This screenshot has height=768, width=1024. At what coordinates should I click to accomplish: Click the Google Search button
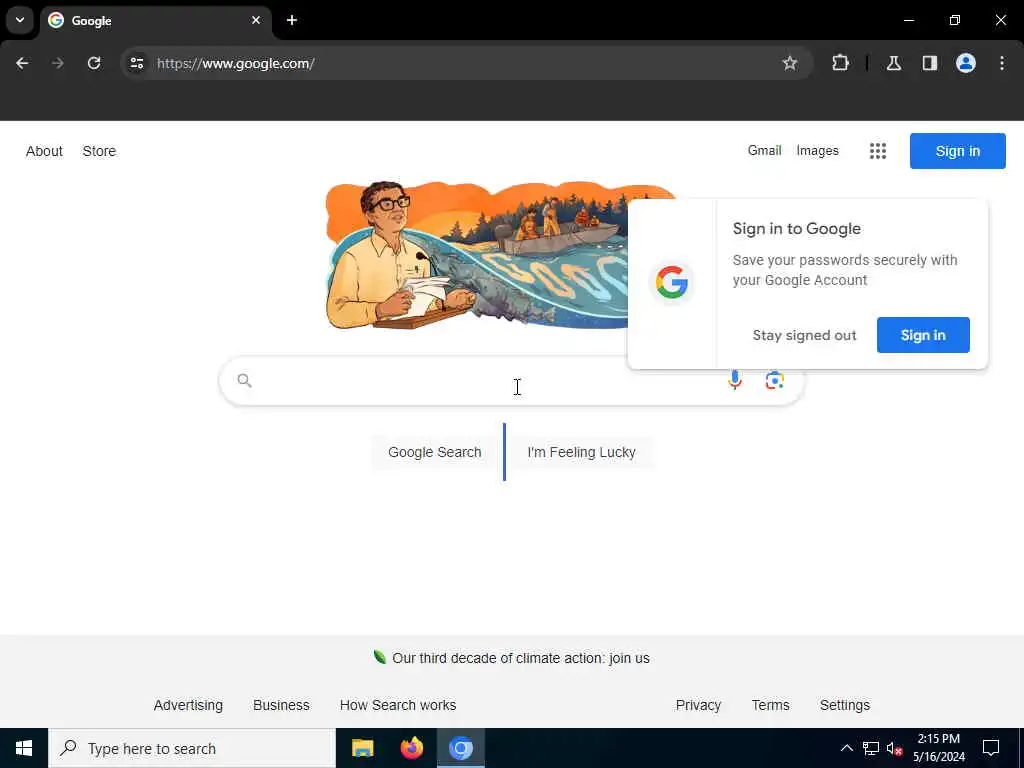point(434,452)
